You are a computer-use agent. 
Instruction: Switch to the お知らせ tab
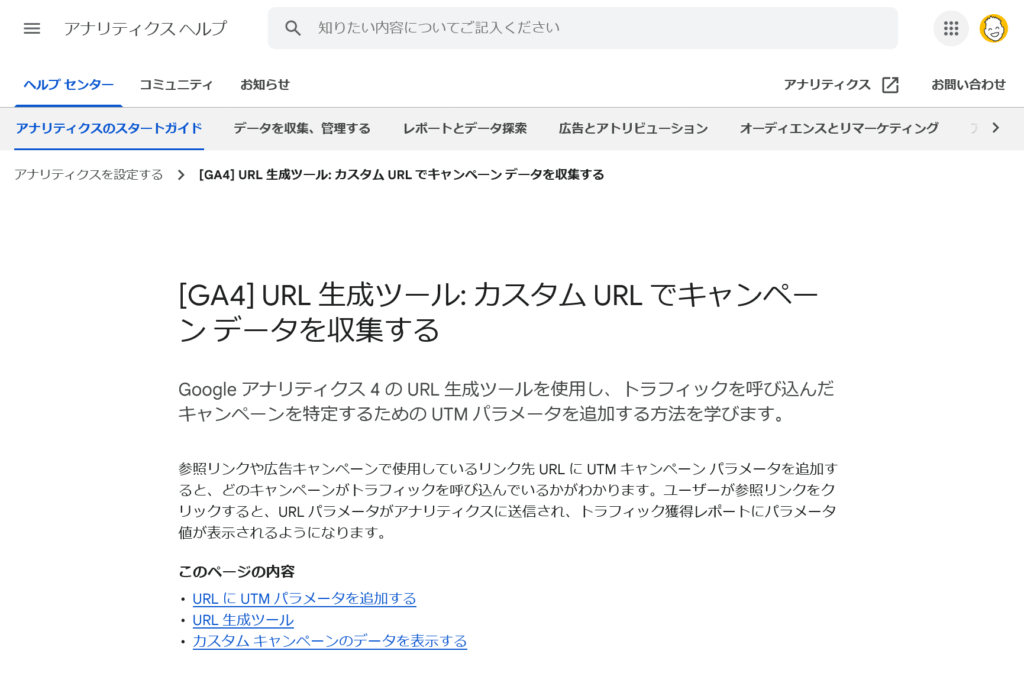tap(265, 85)
